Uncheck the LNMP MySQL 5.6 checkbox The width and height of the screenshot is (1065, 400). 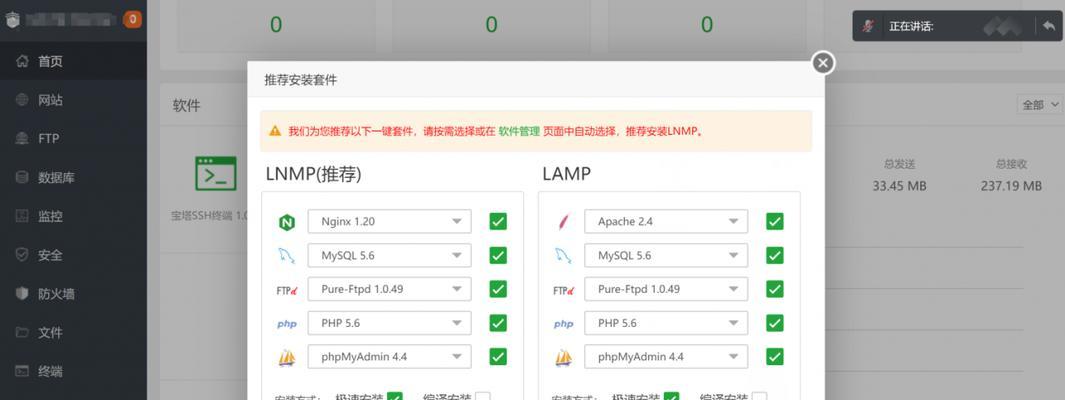pos(498,255)
